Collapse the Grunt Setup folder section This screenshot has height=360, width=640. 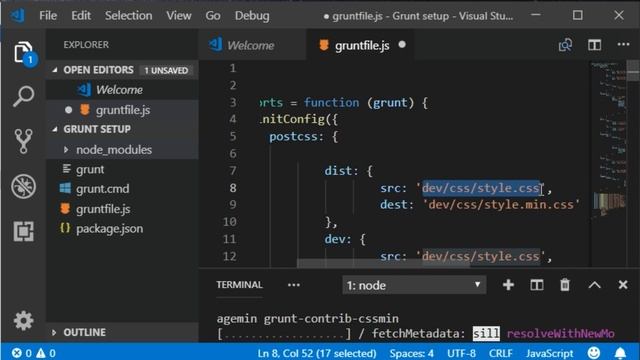point(54,129)
